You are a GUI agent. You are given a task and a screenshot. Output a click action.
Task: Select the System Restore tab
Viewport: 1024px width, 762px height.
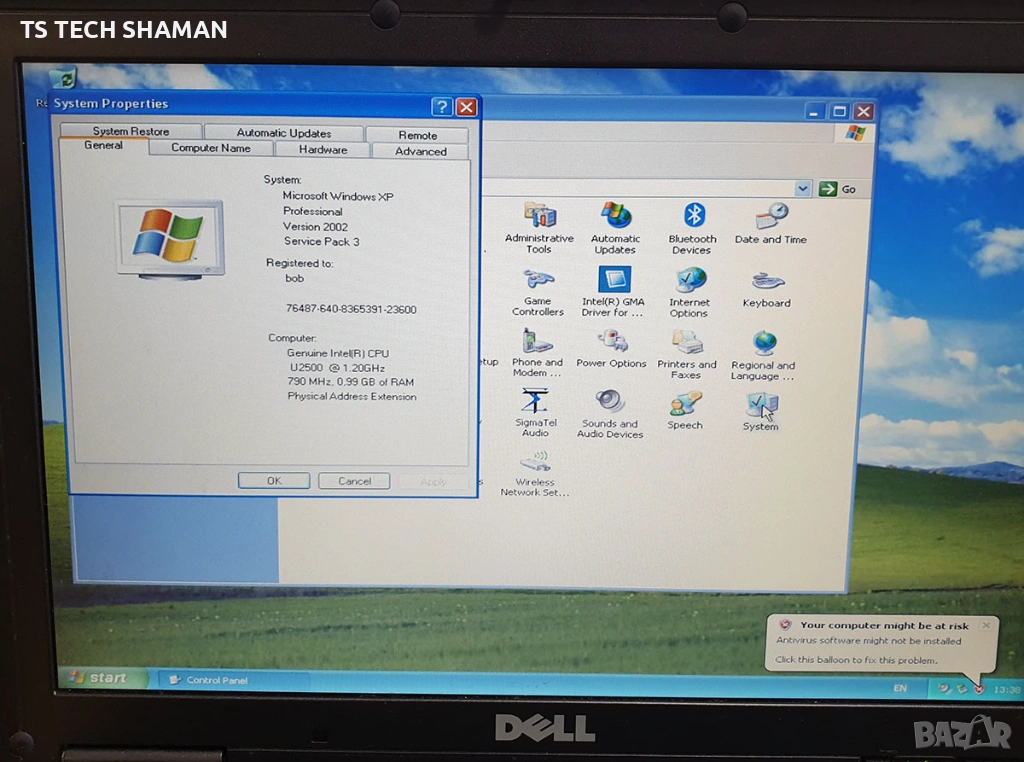tap(131, 131)
